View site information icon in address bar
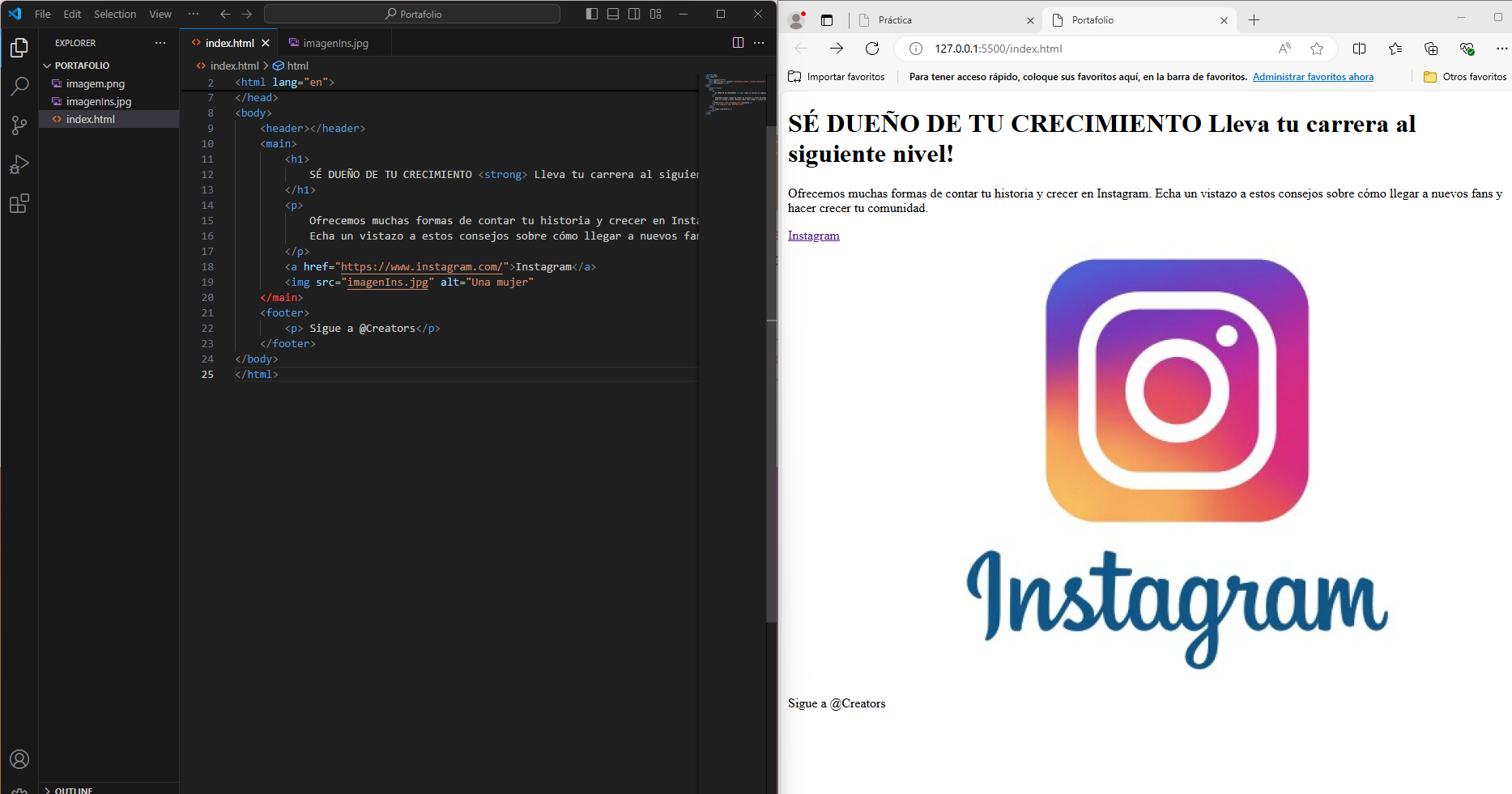The height and width of the screenshot is (794, 1512). tap(916, 49)
